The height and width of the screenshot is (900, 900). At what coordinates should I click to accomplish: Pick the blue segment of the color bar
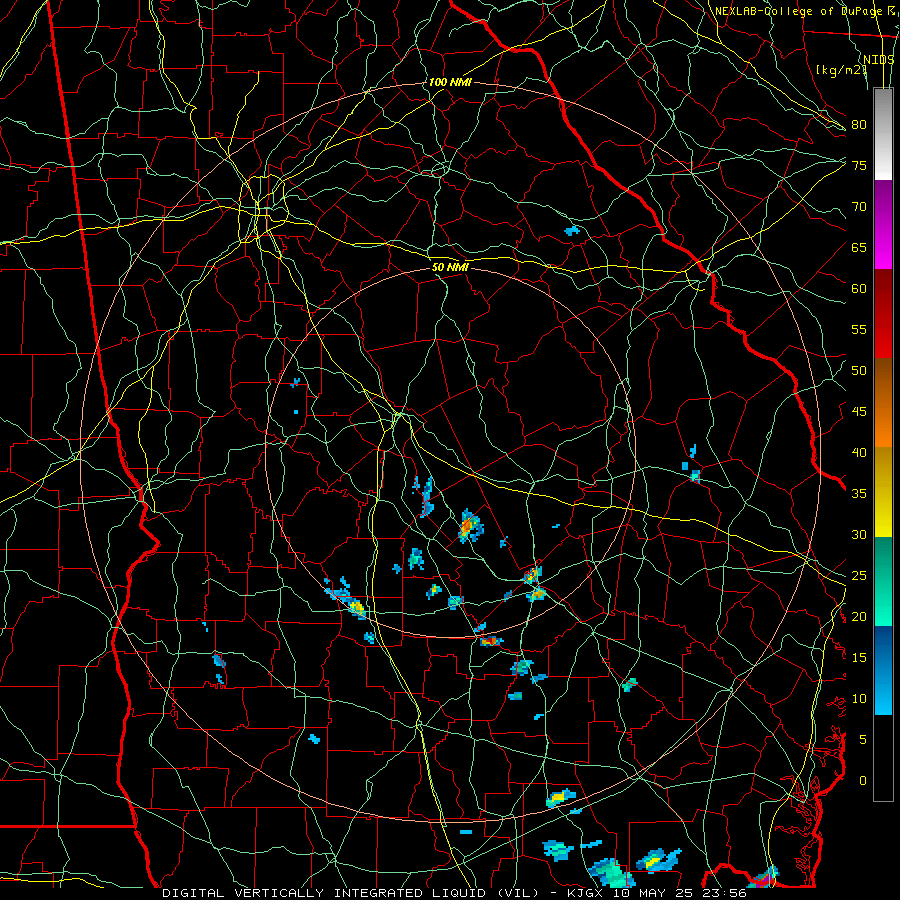883,670
